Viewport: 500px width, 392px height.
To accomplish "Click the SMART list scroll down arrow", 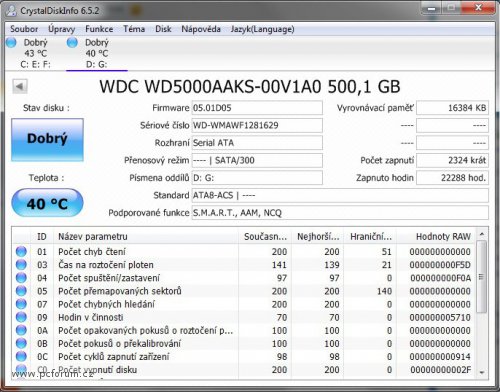I will pos(482,372).
